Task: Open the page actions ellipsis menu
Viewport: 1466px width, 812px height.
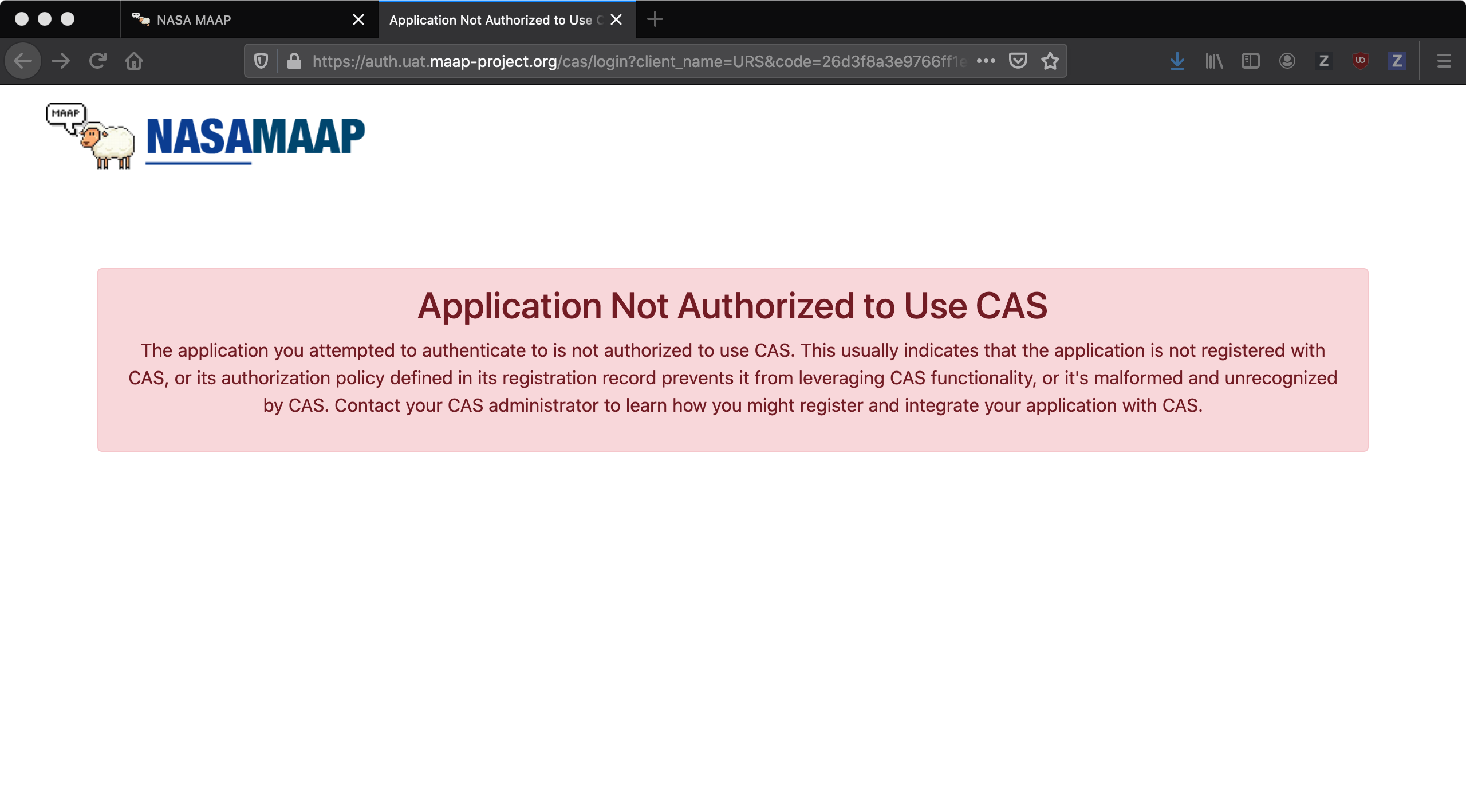Action: click(x=986, y=61)
